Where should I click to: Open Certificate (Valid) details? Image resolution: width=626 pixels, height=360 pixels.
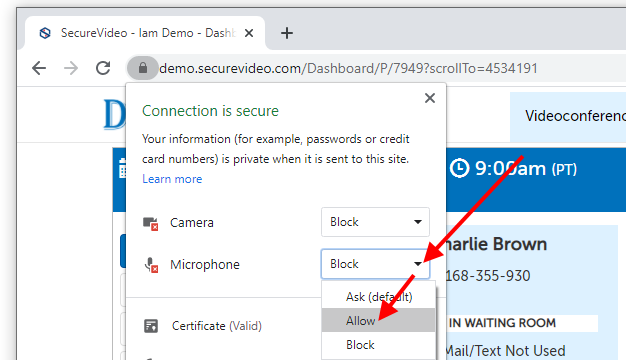coord(216,326)
